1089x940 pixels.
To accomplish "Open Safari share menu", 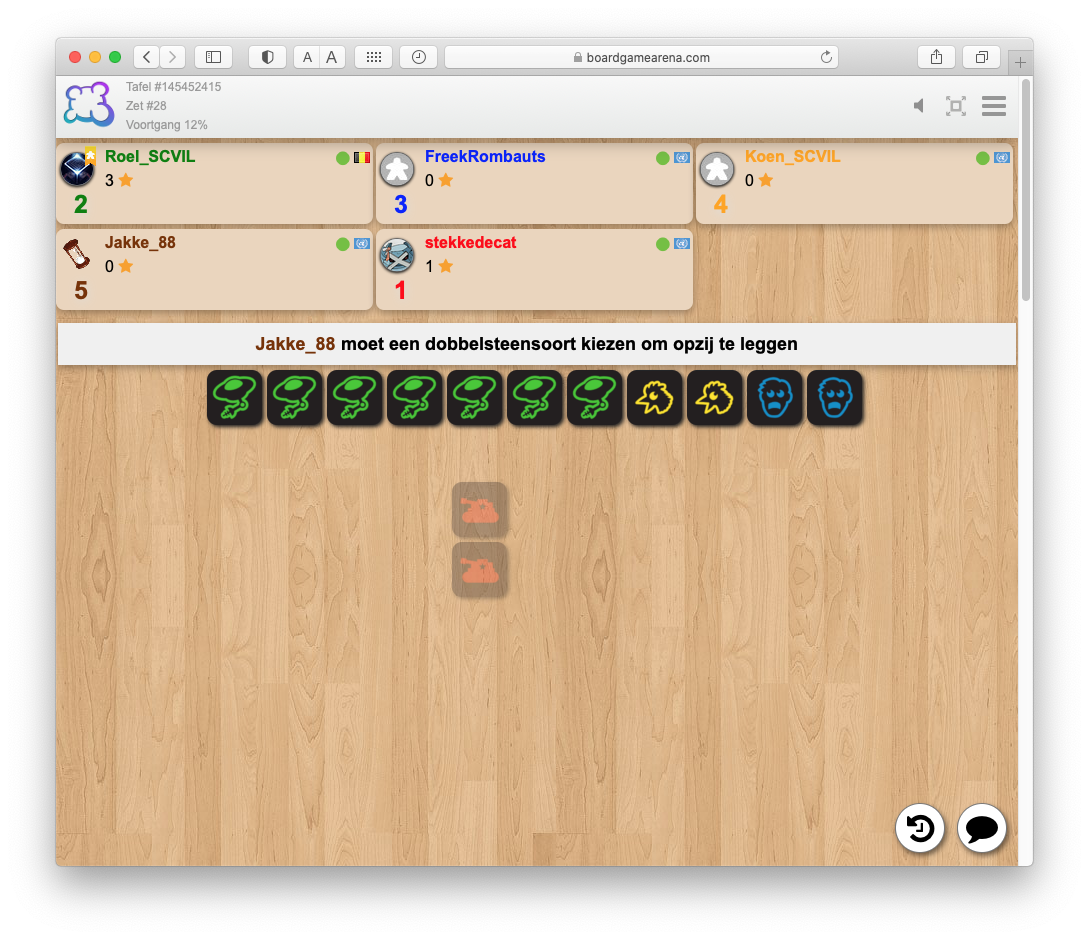I will pos(936,57).
